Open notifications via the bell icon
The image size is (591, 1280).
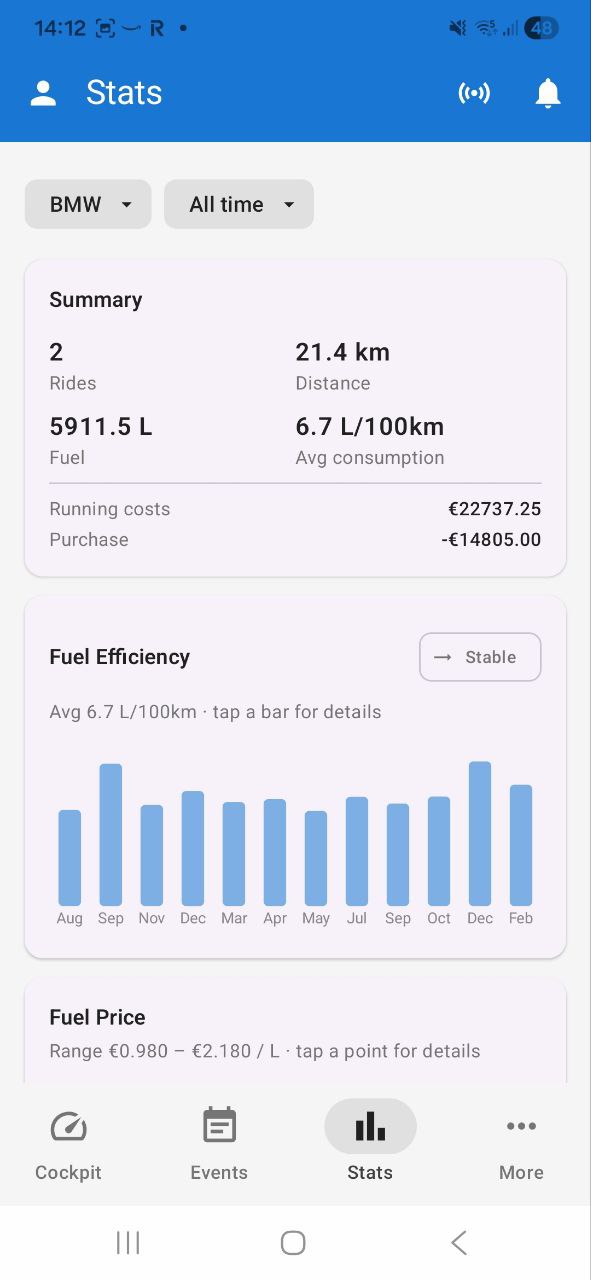548,92
